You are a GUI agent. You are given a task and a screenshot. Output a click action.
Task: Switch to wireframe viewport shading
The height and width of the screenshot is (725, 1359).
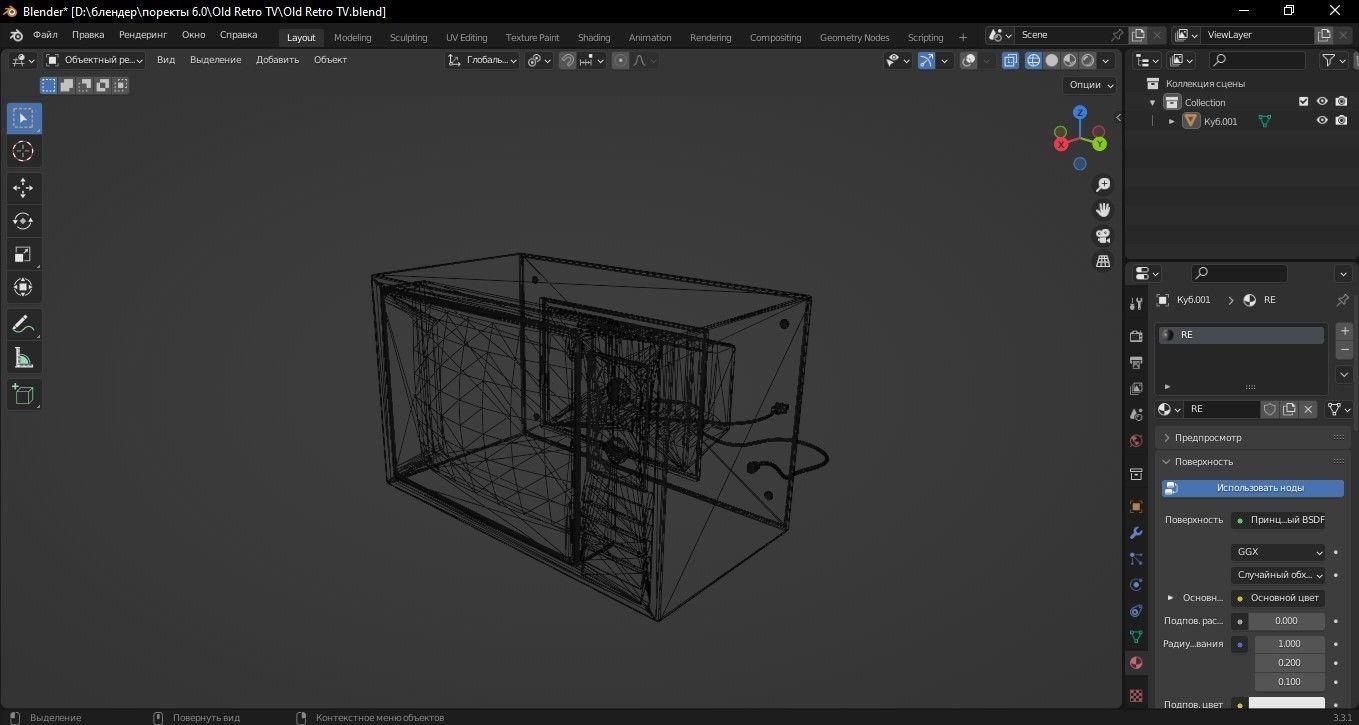pyautogui.click(x=1033, y=60)
